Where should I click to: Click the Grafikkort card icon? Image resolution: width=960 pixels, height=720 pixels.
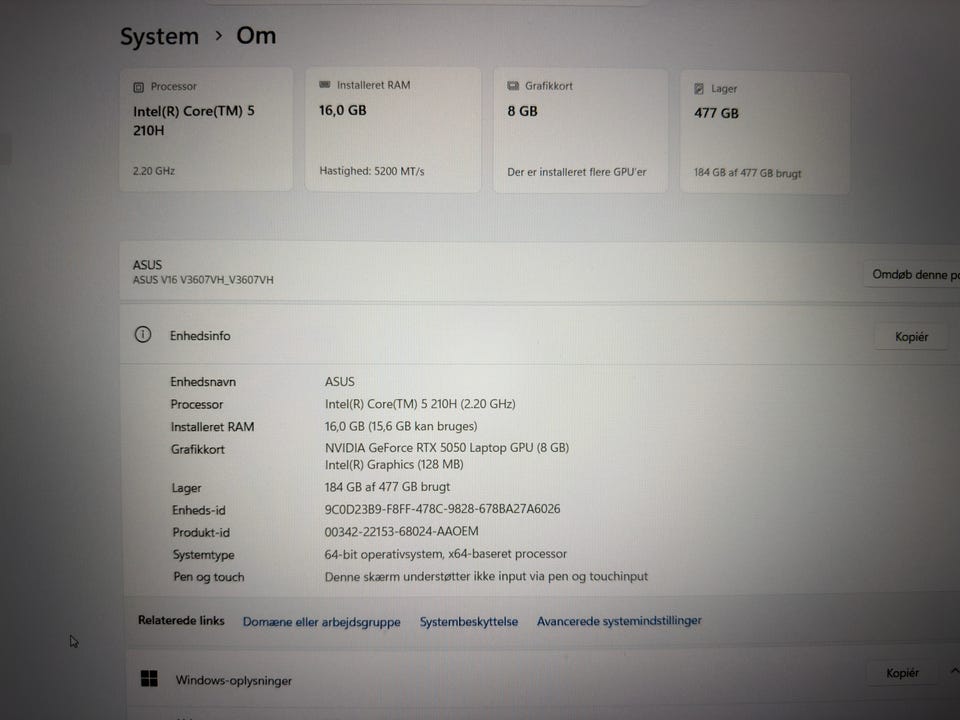point(513,86)
